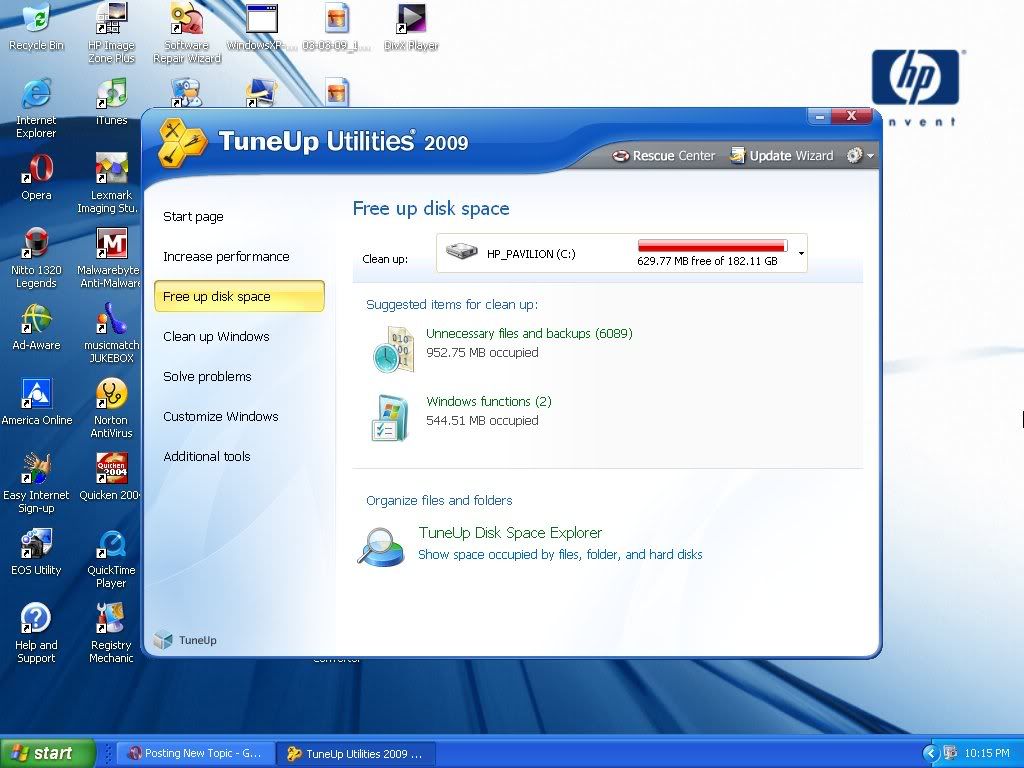Click the Windows functions checklist icon
Screen dimensions: 1024x768
click(x=390, y=418)
